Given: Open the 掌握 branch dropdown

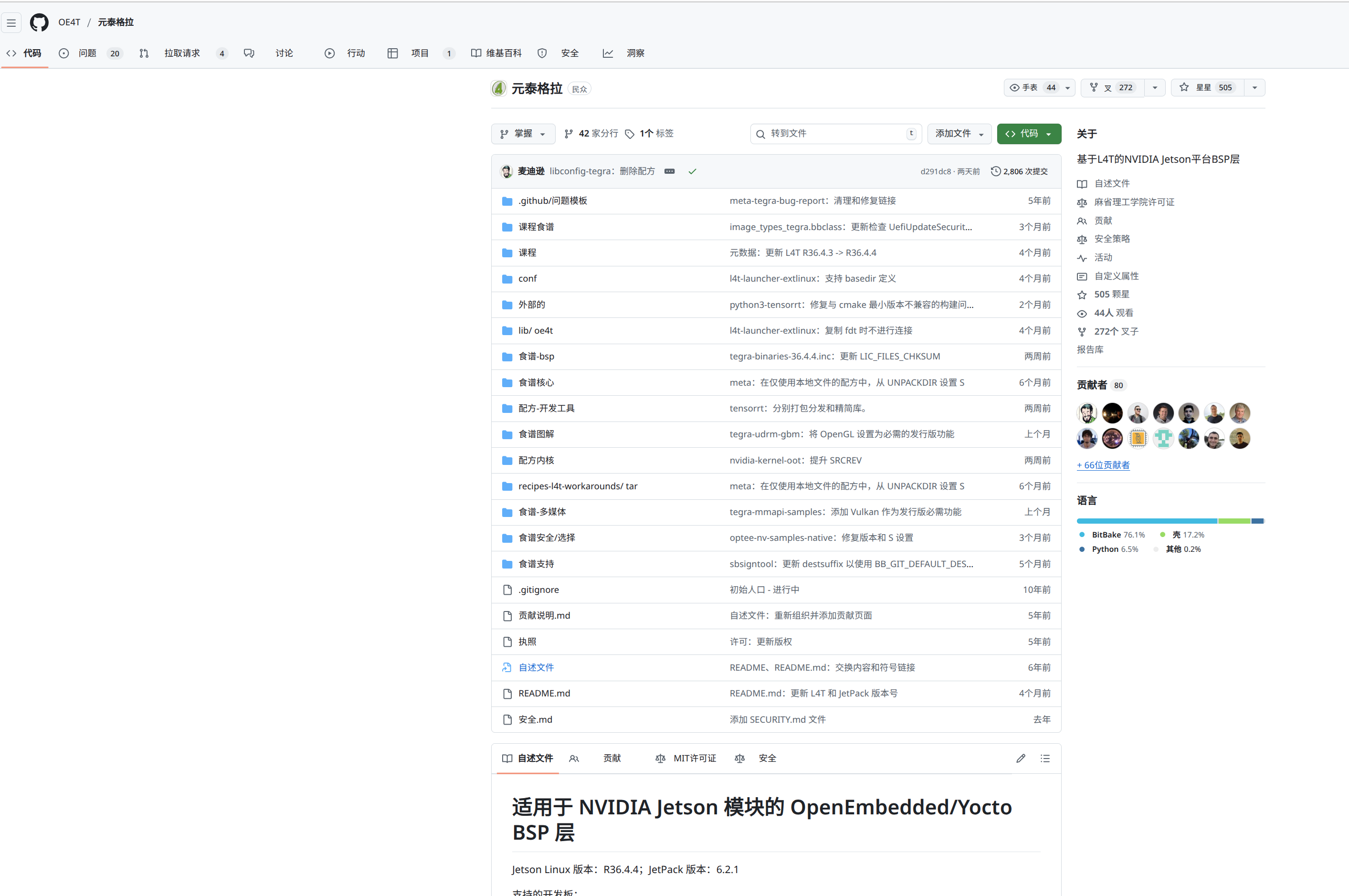Looking at the screenshot, I should coord(523,133).
